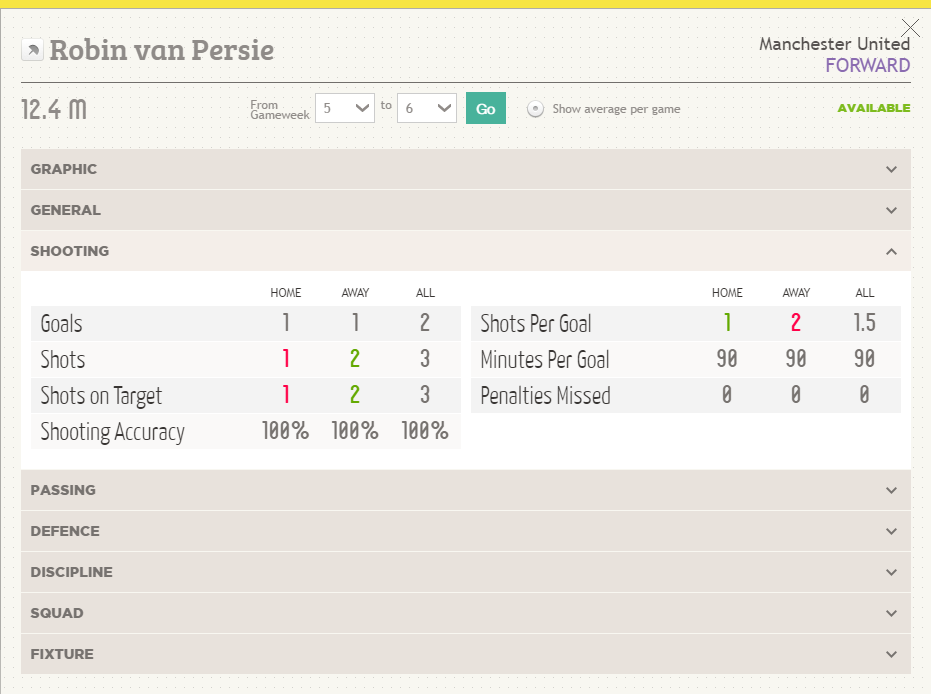Screen dimensions: 931x694
Task: Click the Robin van Persie player name
Action: (x=162, y=50)
